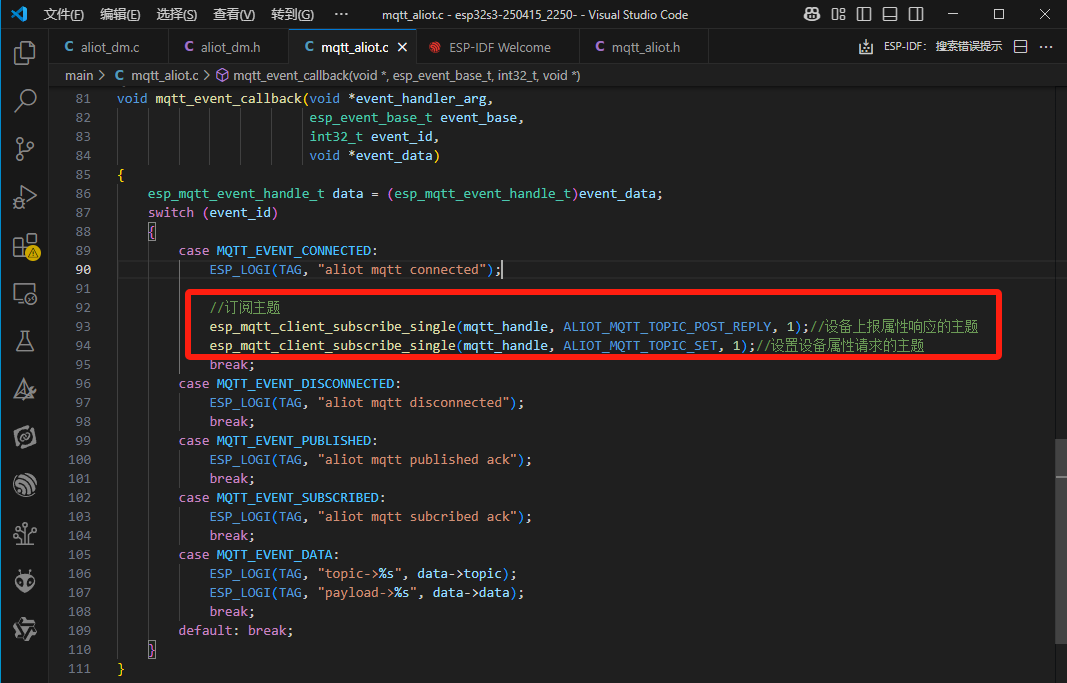1067x683 pixels.
Task: Open the Source Control view
Action: (24, 149)
